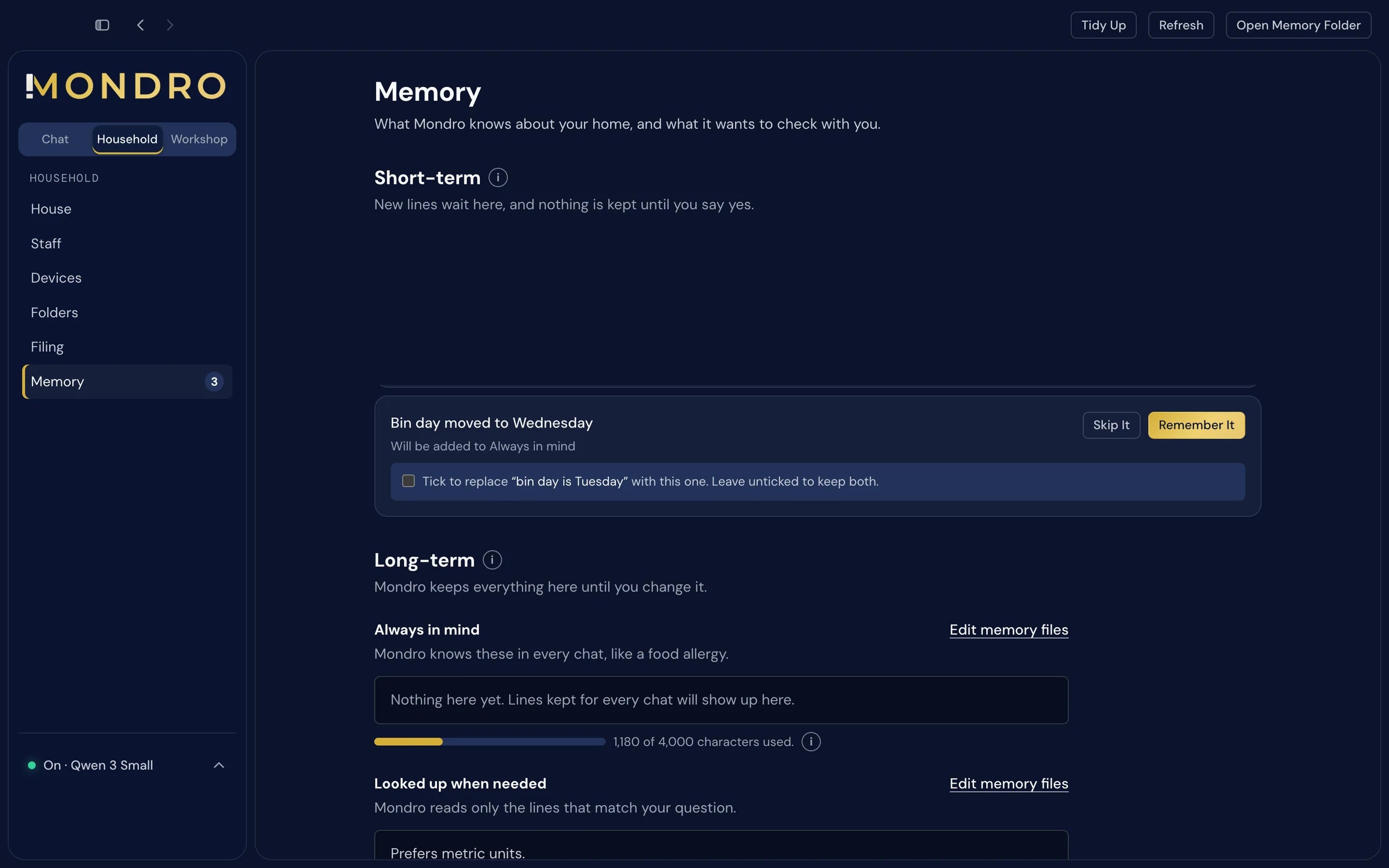Go back with the left chevron
1389x868 pixels.
click(x=140, y=25)
